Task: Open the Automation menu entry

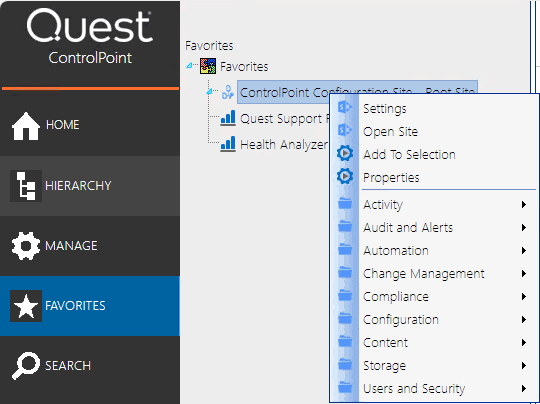Action: pyautogui.click(x=434, y=251)
